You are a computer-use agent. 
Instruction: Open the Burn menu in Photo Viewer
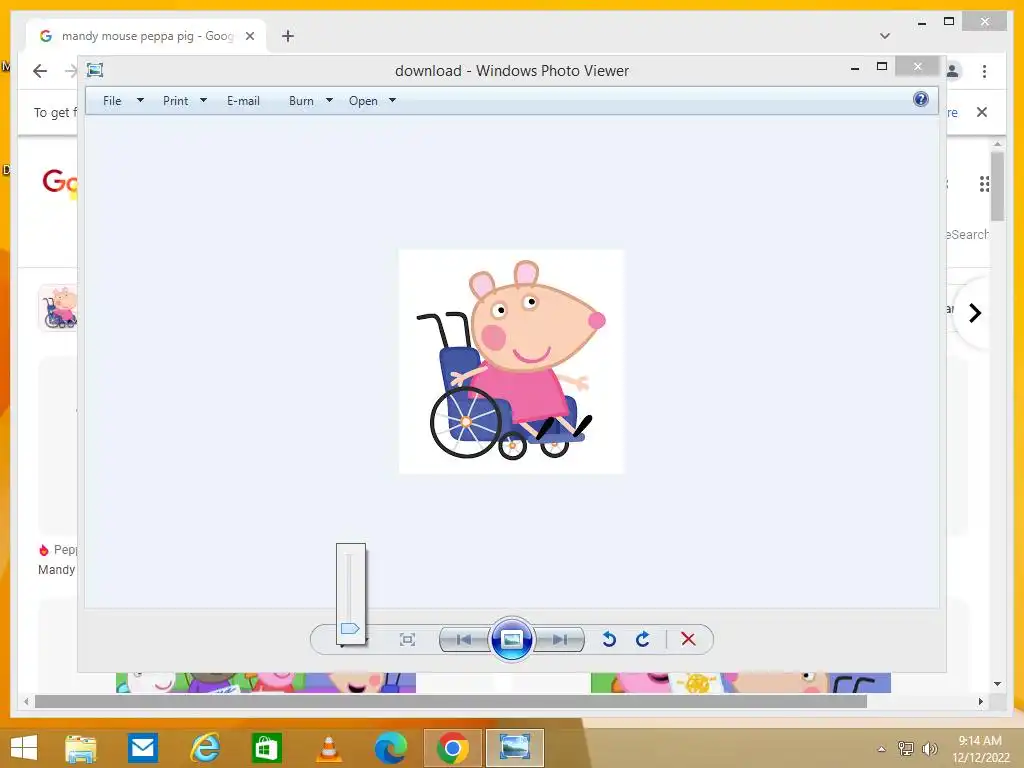[301, 101]
